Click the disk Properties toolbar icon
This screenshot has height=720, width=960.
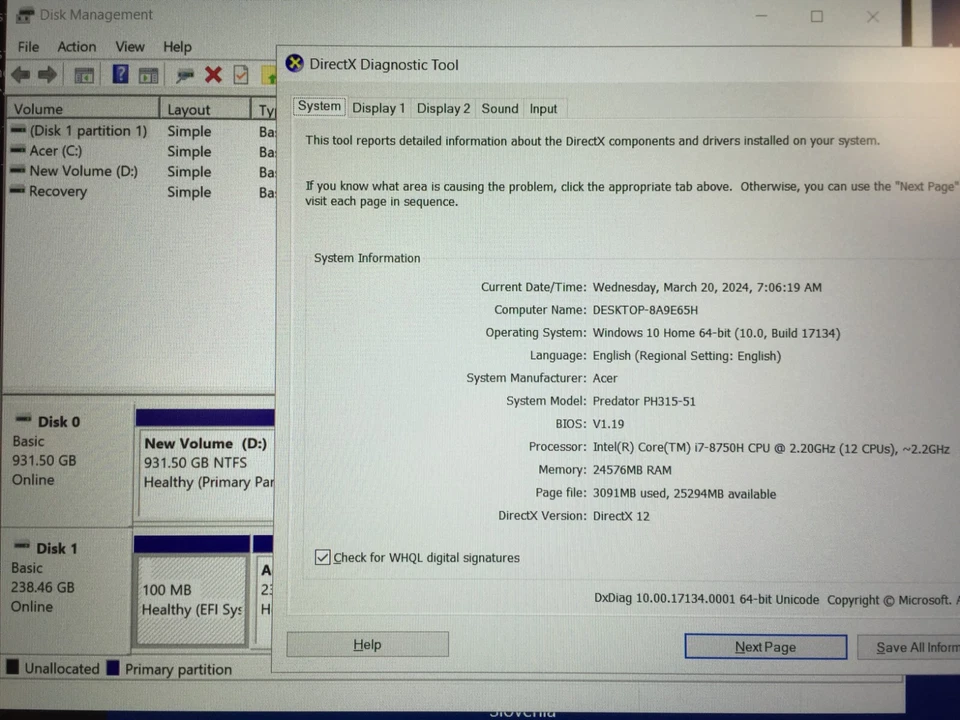pyautogui.click(x=185, y=74)
